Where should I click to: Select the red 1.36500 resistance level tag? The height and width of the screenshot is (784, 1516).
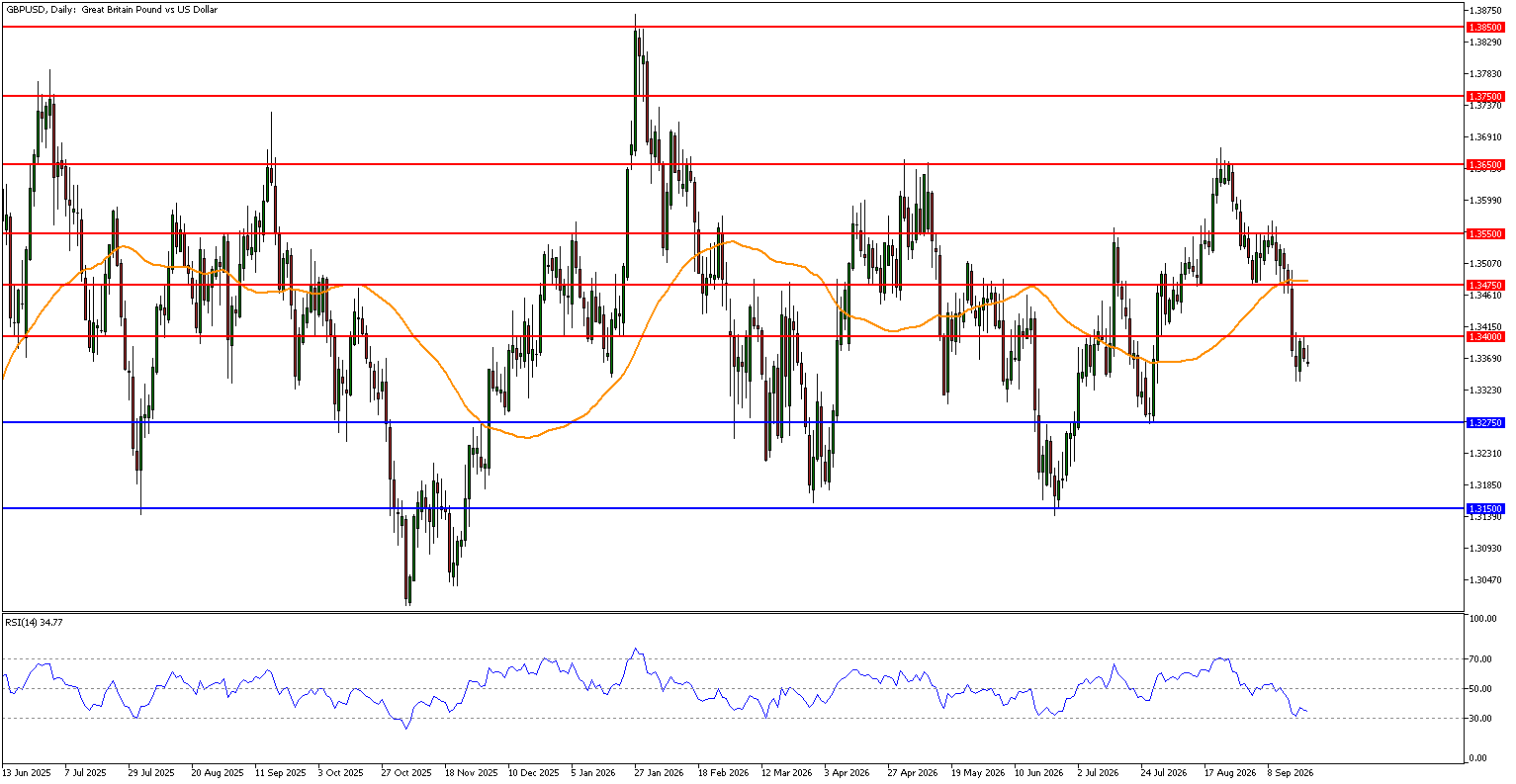[x=1485, y=164]
